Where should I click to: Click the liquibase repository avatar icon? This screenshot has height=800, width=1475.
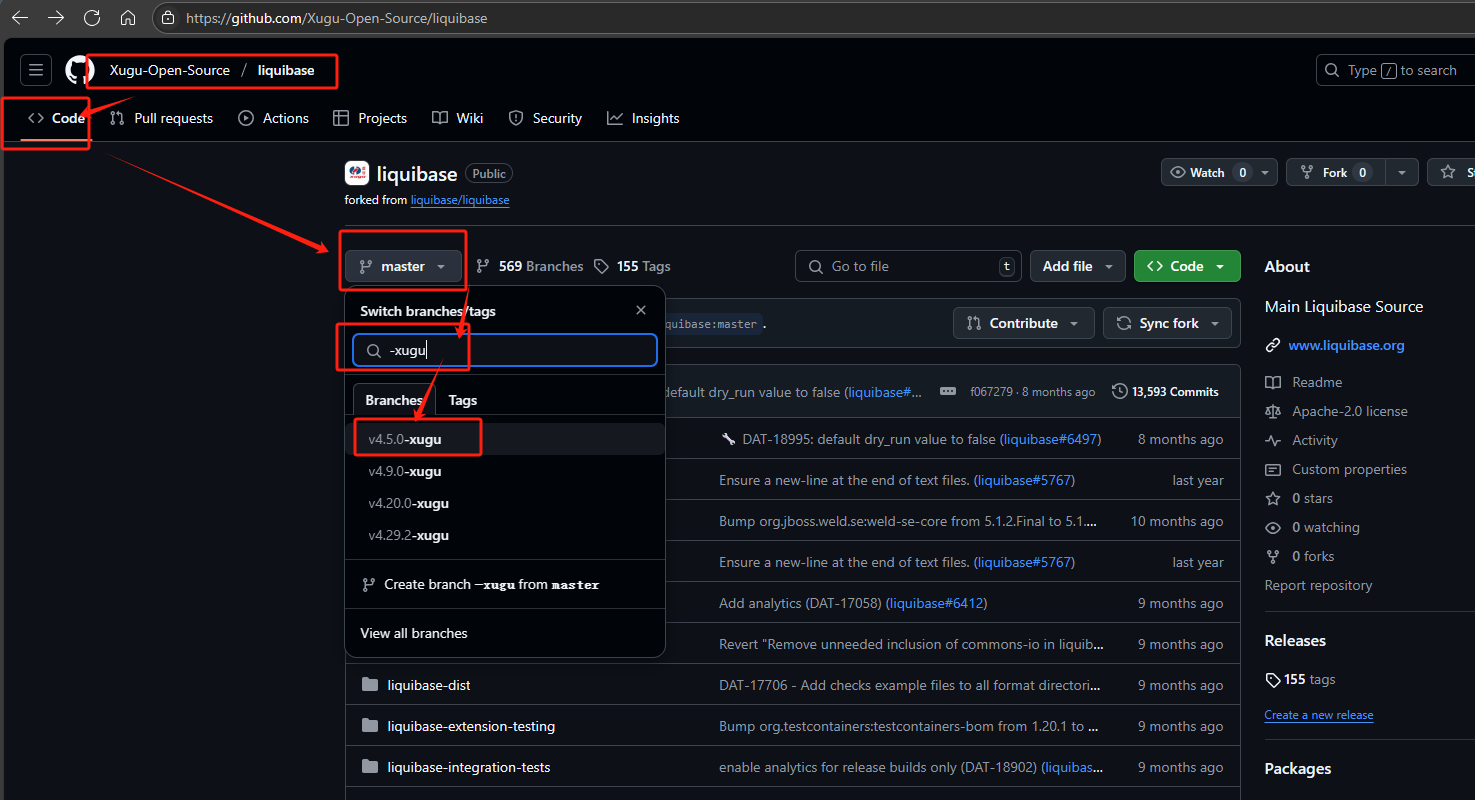tap(357, 173)
